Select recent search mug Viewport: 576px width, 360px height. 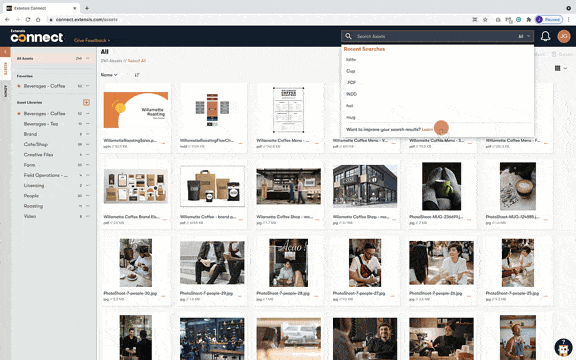pyautogui.click(x=350, y=118)
